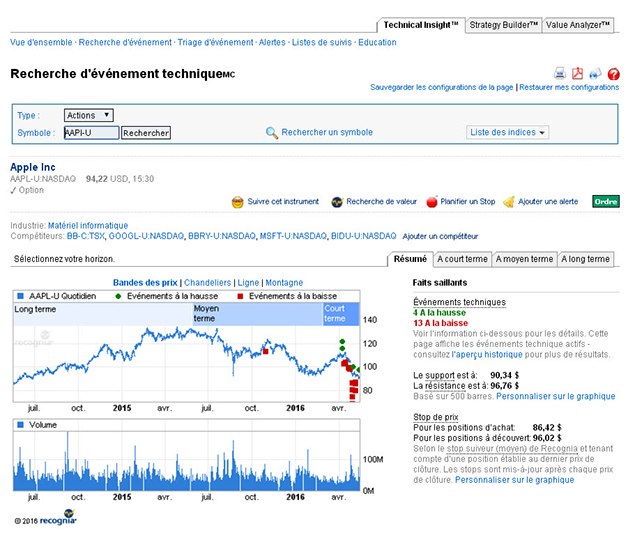This screenshot has height=533, width=635.
Task: Switch to Strategy Builder tab
Action: click(503, 25)
